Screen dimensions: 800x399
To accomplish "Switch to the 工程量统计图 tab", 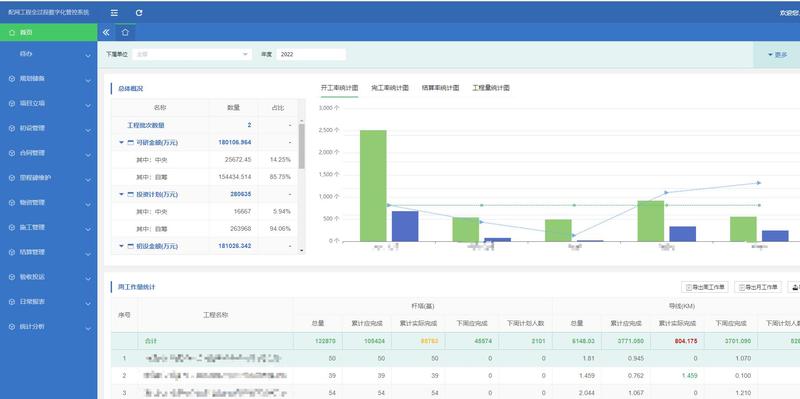I will pos(491,88).
